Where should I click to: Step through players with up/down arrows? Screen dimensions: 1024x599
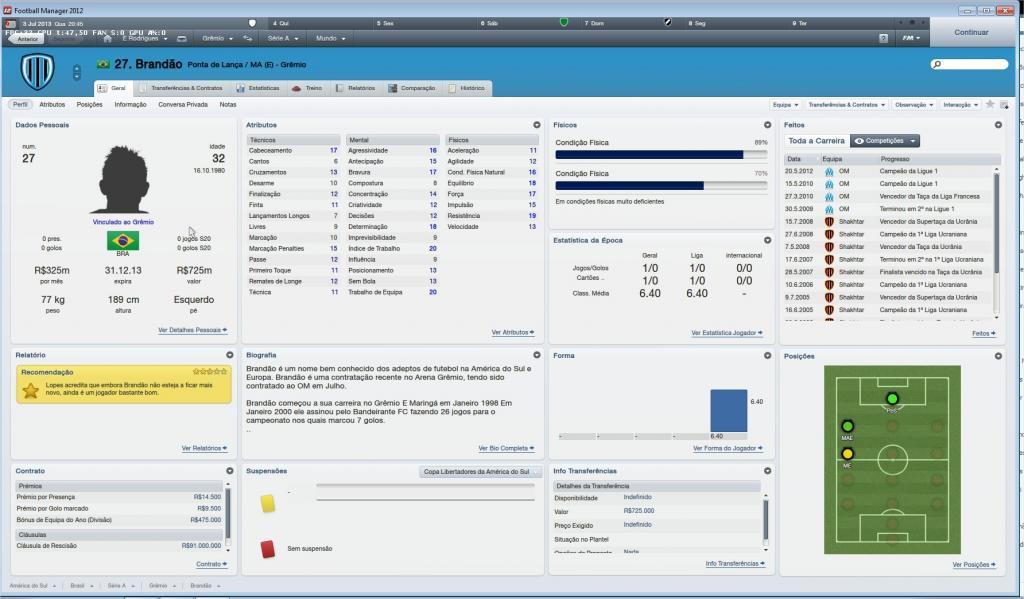click(x=76, y=72)
